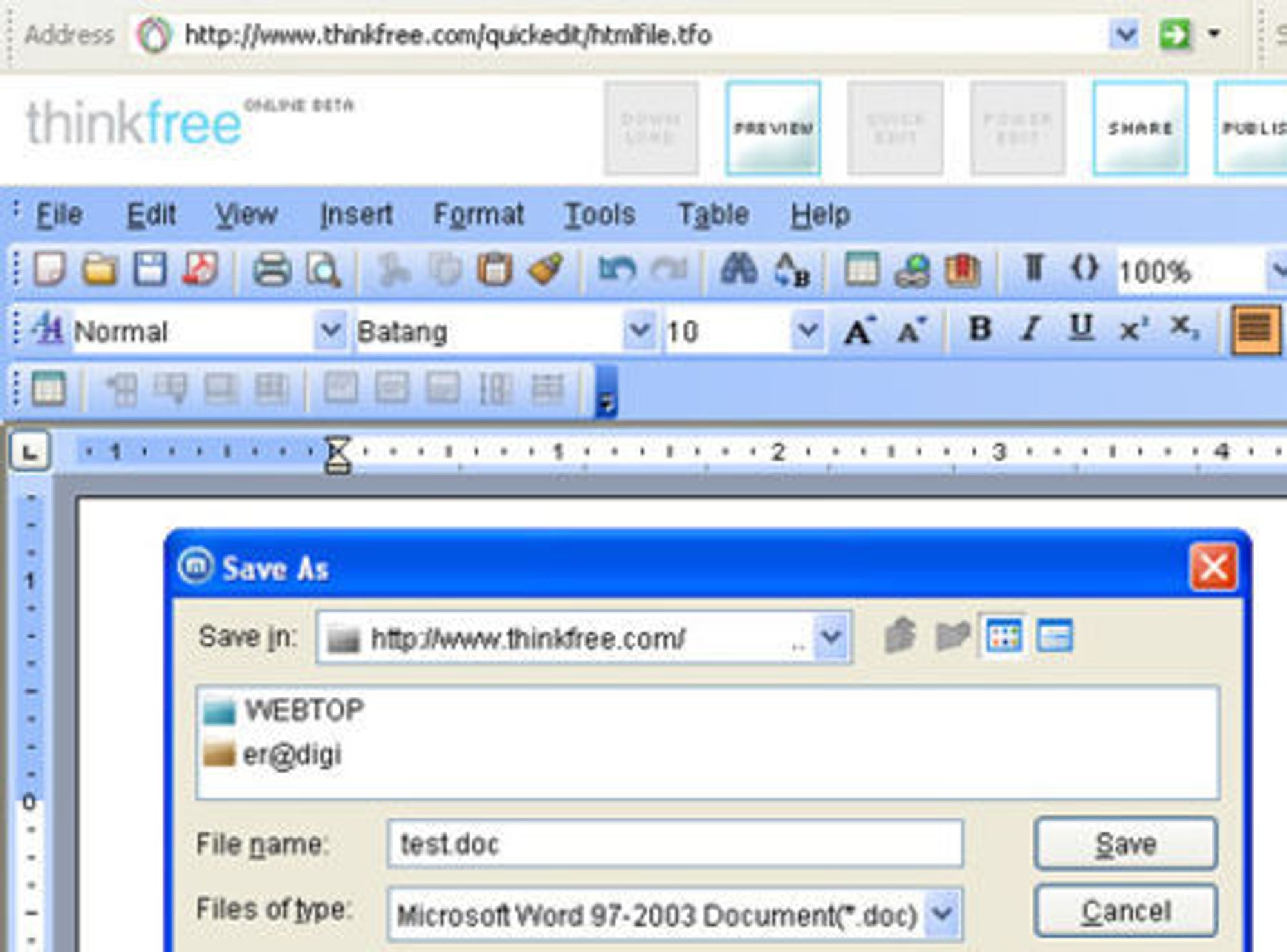This screenshot has height=952, width=1287.
Task: Expand the Save in location dropdown
Action: 831,637
